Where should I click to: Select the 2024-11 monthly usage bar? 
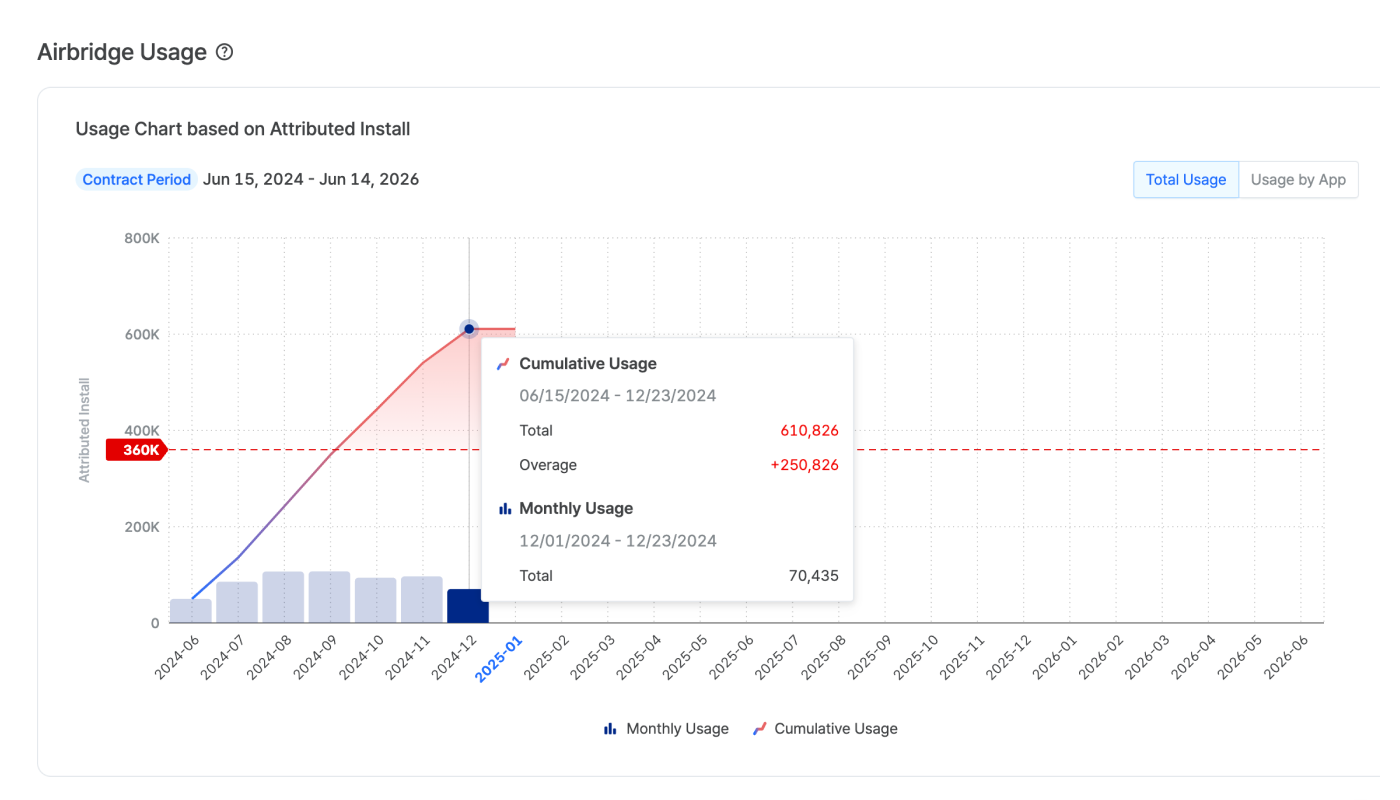(422, 600)
